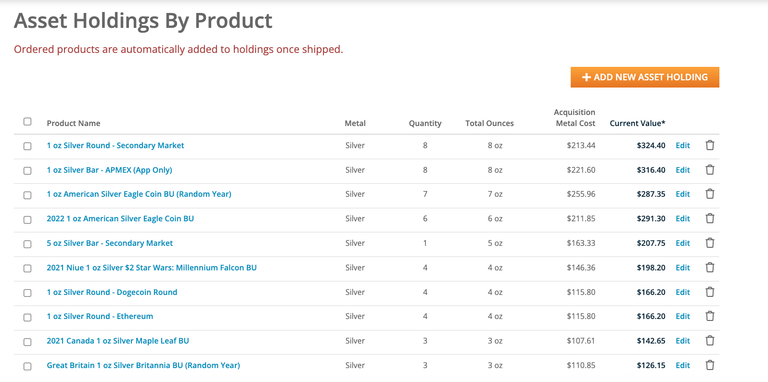The width and height of the screenshot is (768, 382).
Task: Click the Add New Asset Holding button
Action: 645,77
